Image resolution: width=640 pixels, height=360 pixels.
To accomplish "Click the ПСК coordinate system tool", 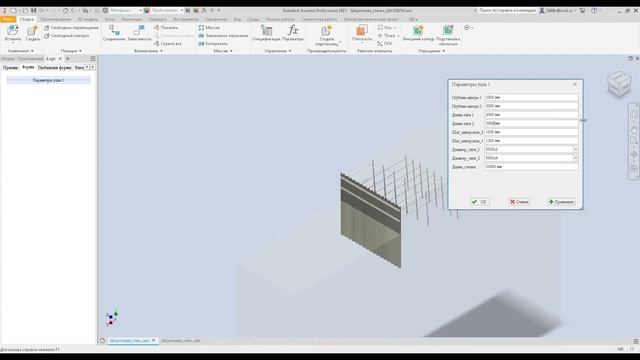I will pos(385,43).
